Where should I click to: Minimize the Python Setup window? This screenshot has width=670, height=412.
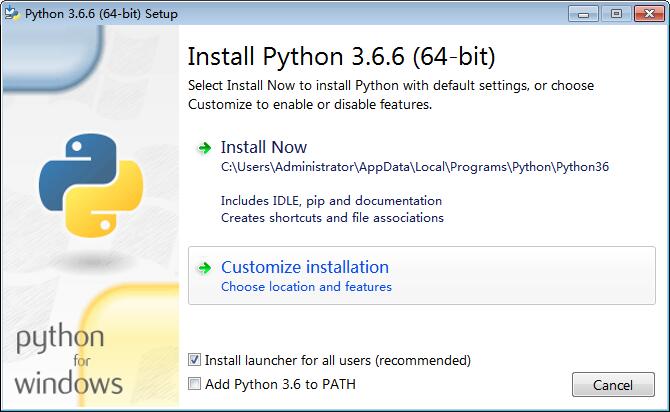tap(586, 13)
